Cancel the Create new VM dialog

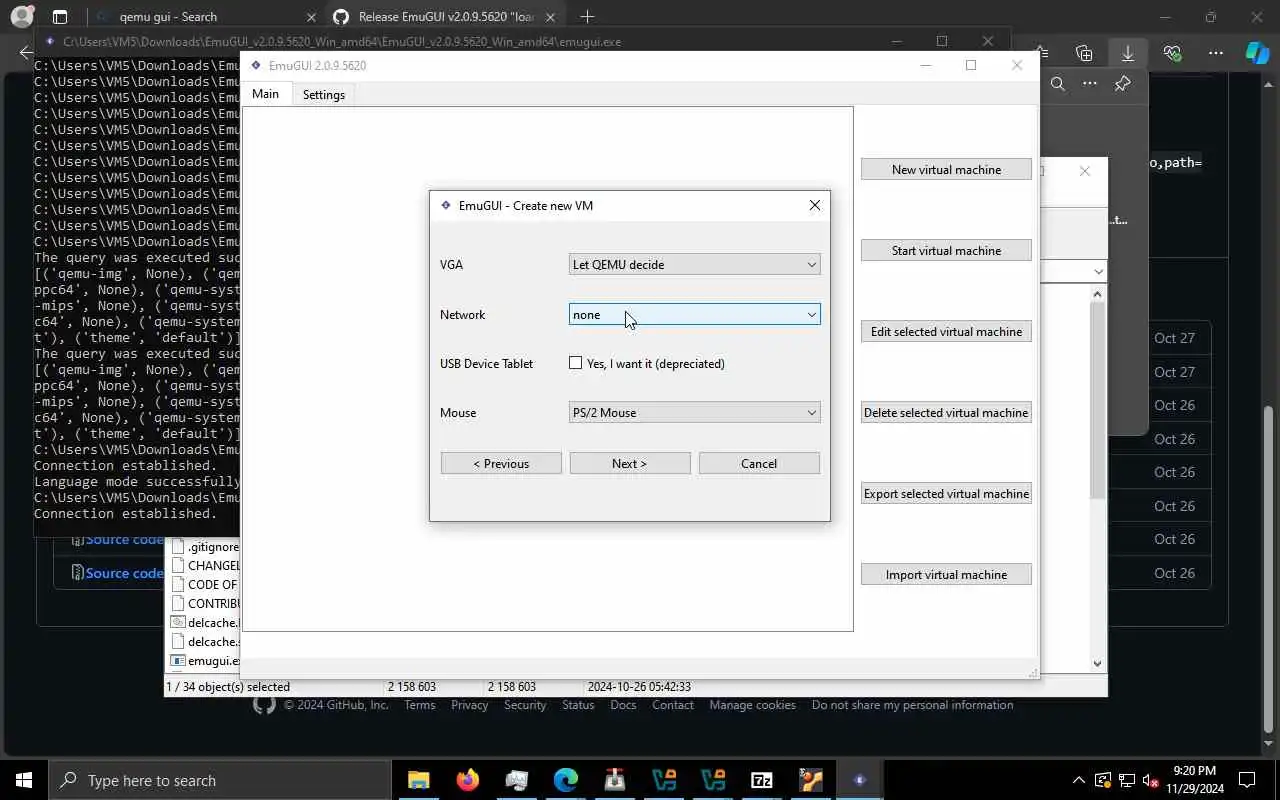759,463
